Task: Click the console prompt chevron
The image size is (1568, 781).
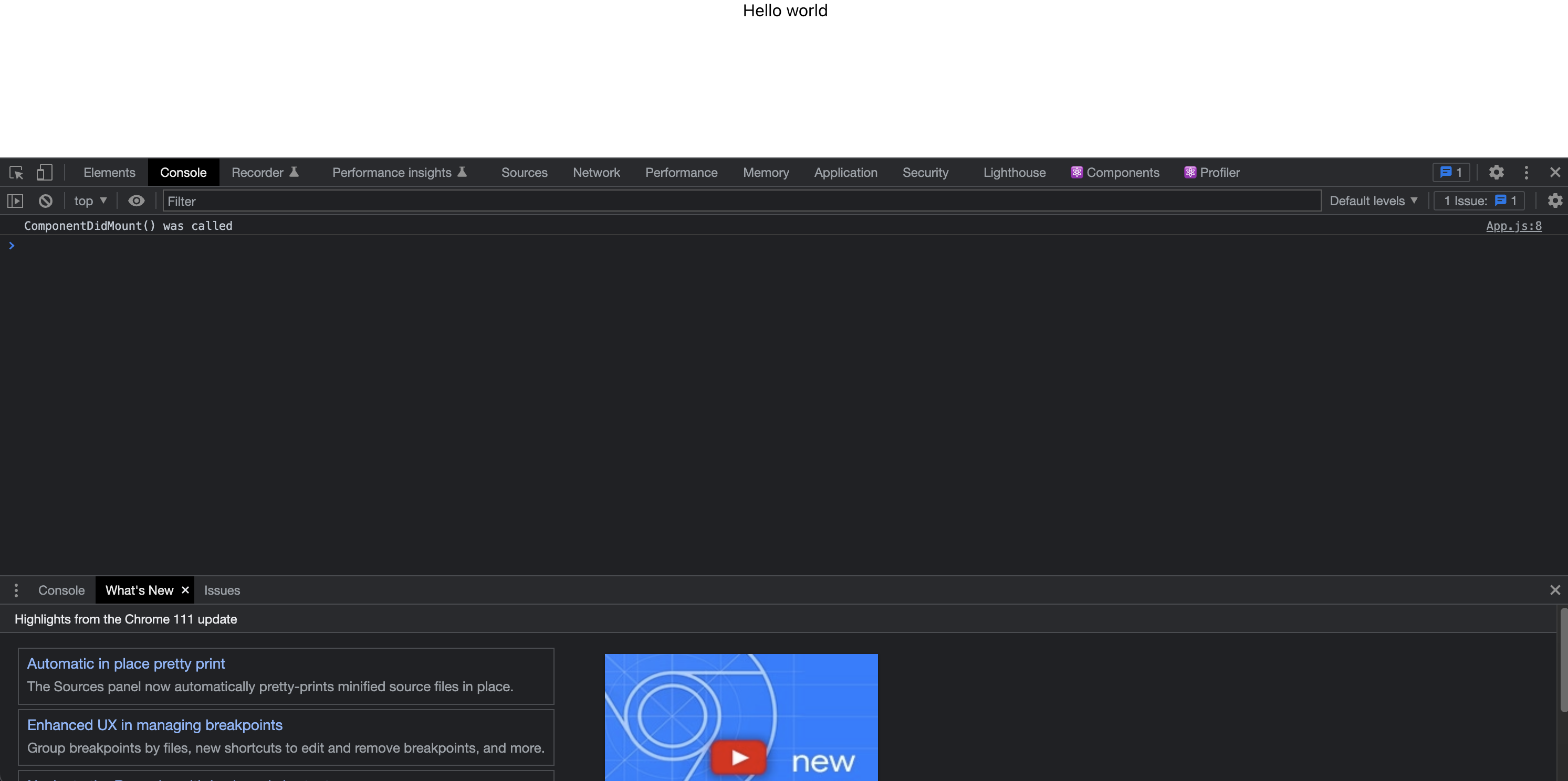Action: tap(12, 246)
